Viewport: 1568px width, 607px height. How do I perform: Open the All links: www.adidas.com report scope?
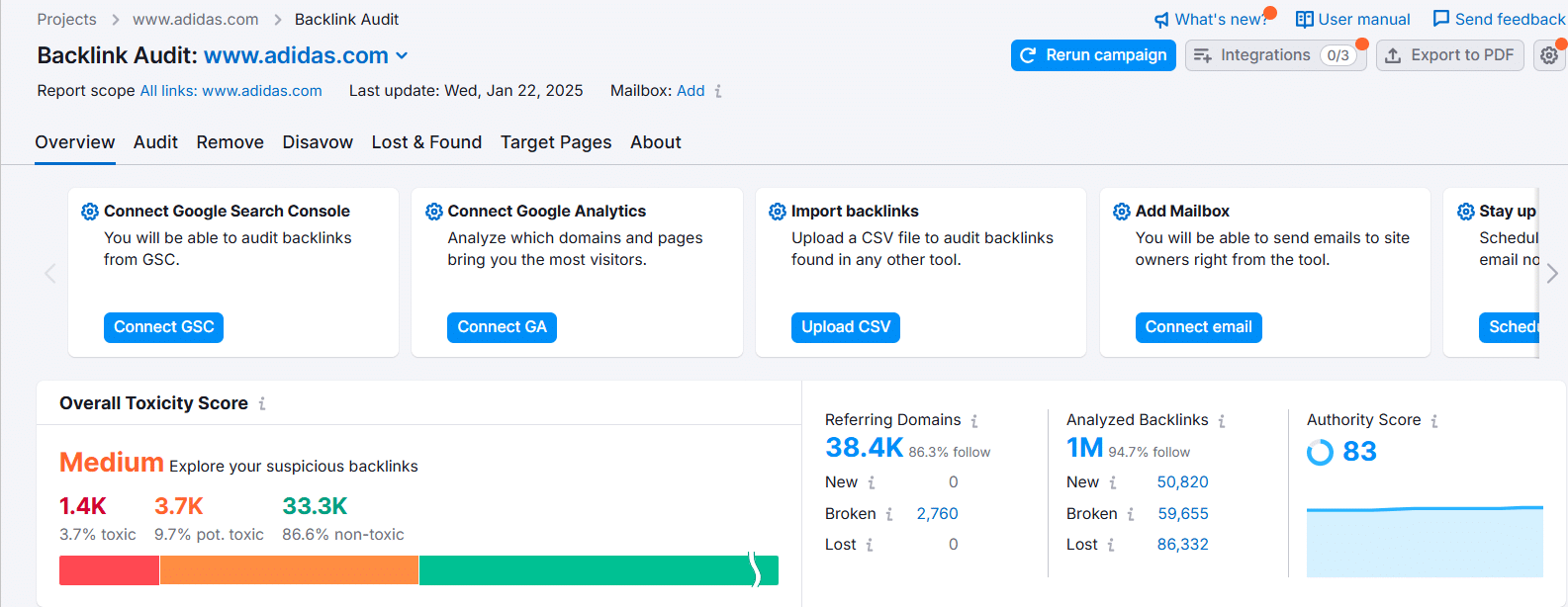(231, 91)
